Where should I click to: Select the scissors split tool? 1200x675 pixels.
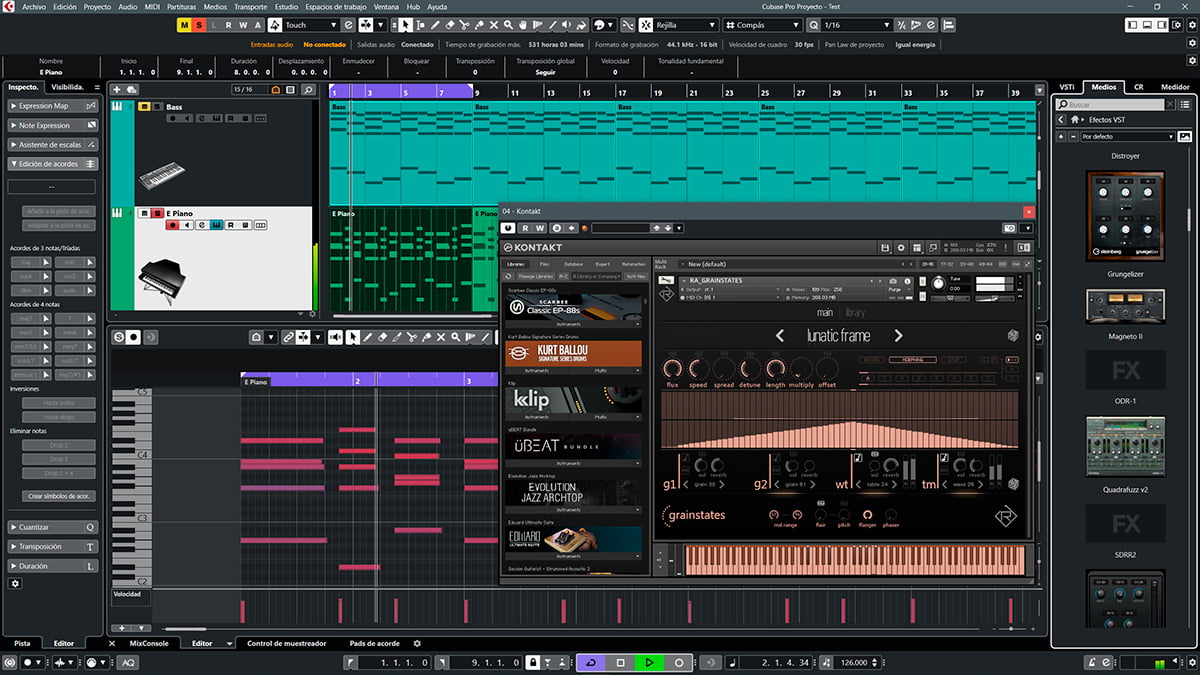pyautogui.click(x=465, y=25)
